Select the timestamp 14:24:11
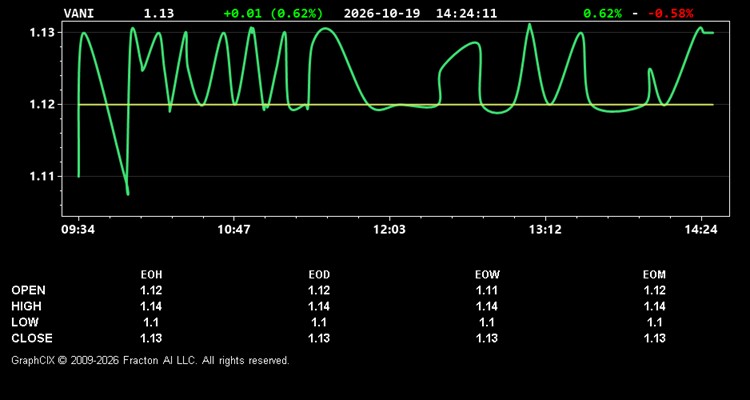The width and height of the screenshot is (750, 400). (466, 13)
